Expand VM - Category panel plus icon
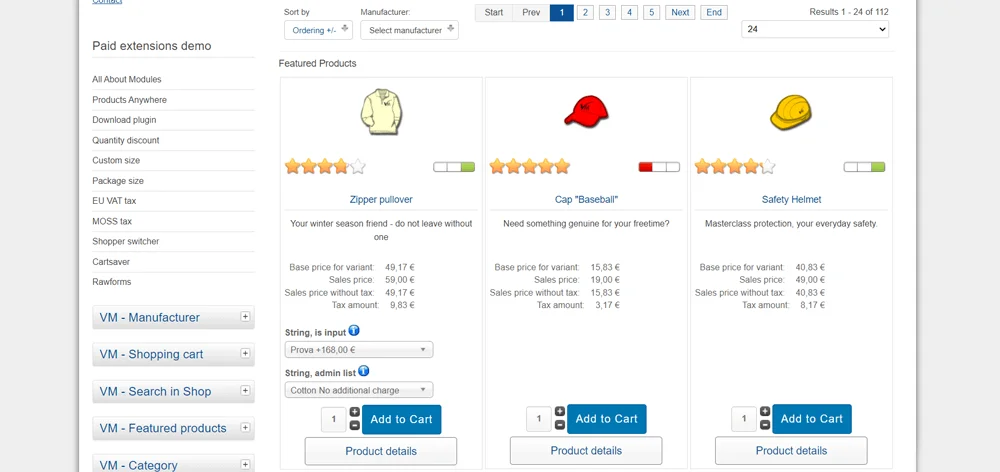This screenshot has width=1000, height=472. point(245,464)
